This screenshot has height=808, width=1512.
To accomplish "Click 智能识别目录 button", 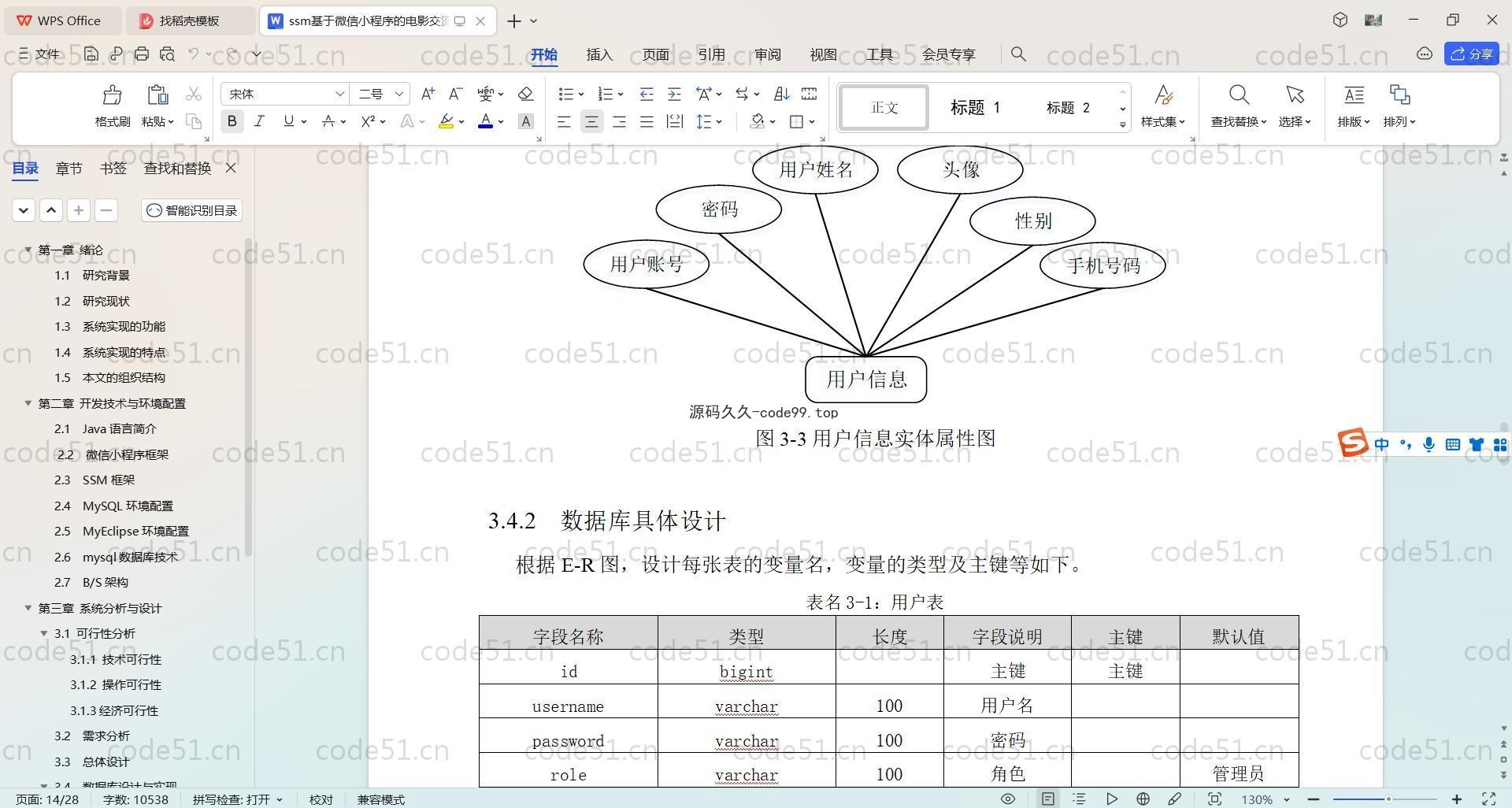I will pos(192,210).
